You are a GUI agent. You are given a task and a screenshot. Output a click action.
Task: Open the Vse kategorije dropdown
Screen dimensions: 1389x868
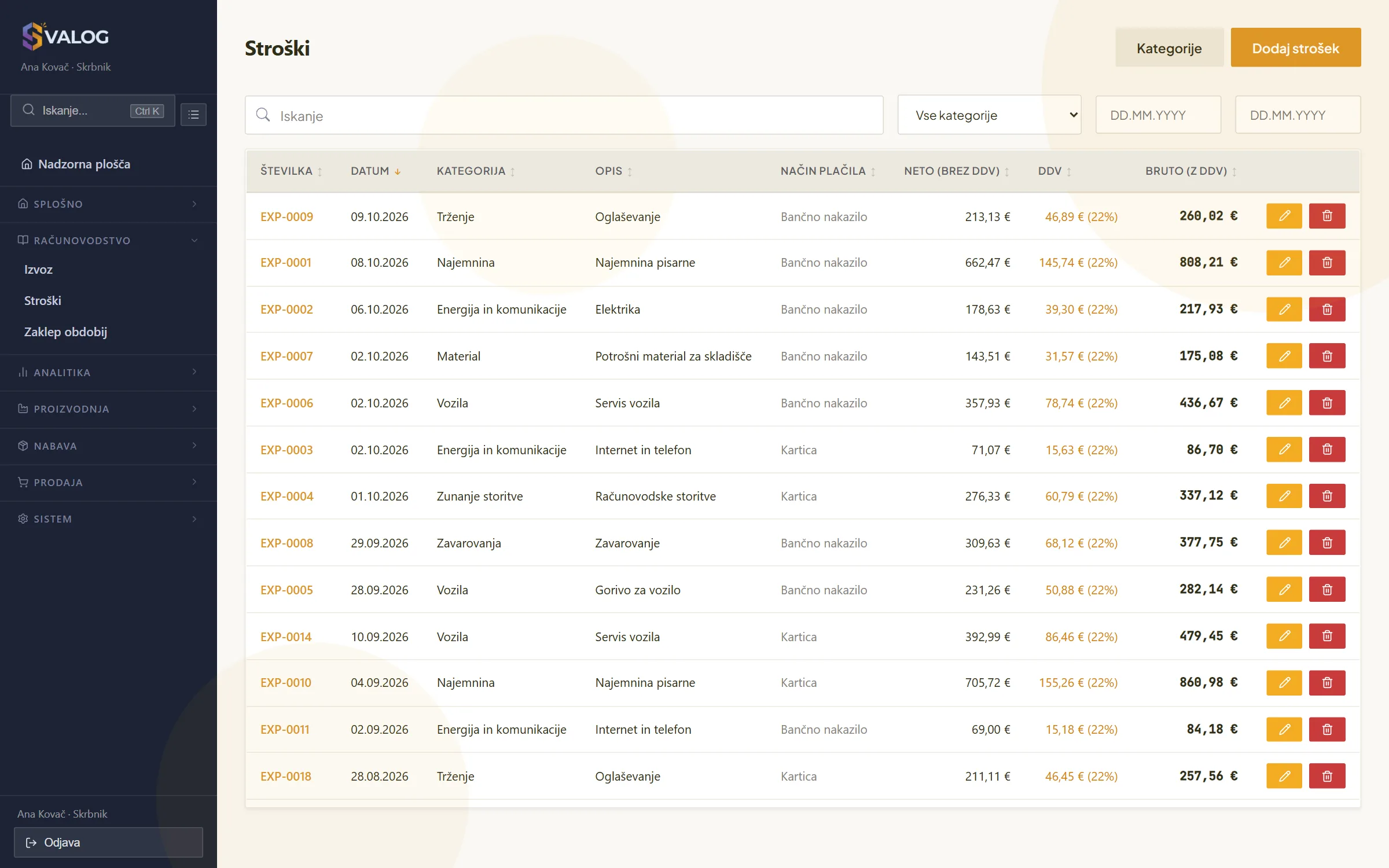tap(989, 115)
